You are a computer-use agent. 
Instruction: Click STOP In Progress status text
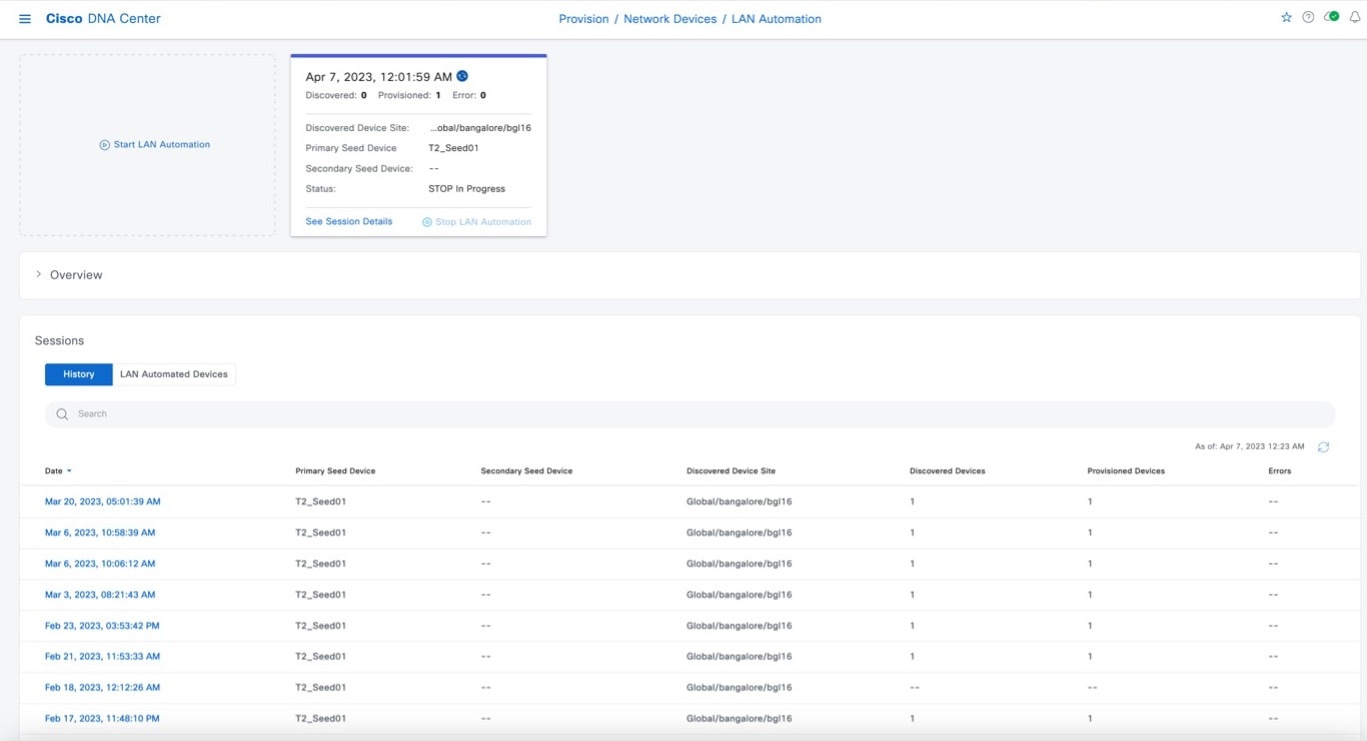pos(467,188)
